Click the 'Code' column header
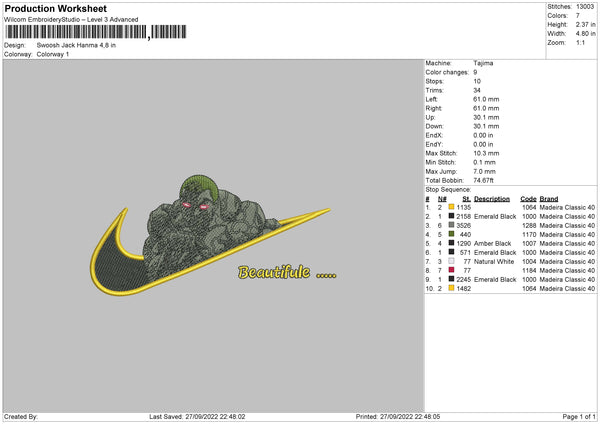 tap(528, 199)
